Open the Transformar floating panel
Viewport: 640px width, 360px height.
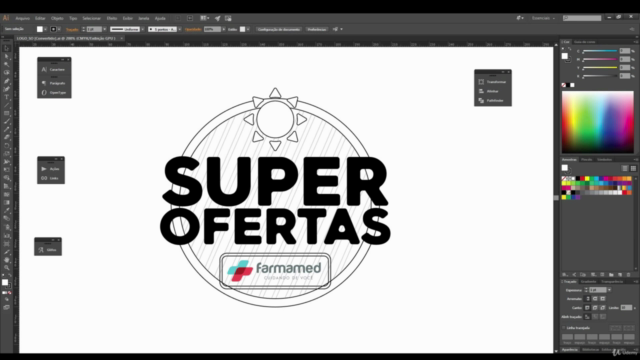(x=493, y=82)
